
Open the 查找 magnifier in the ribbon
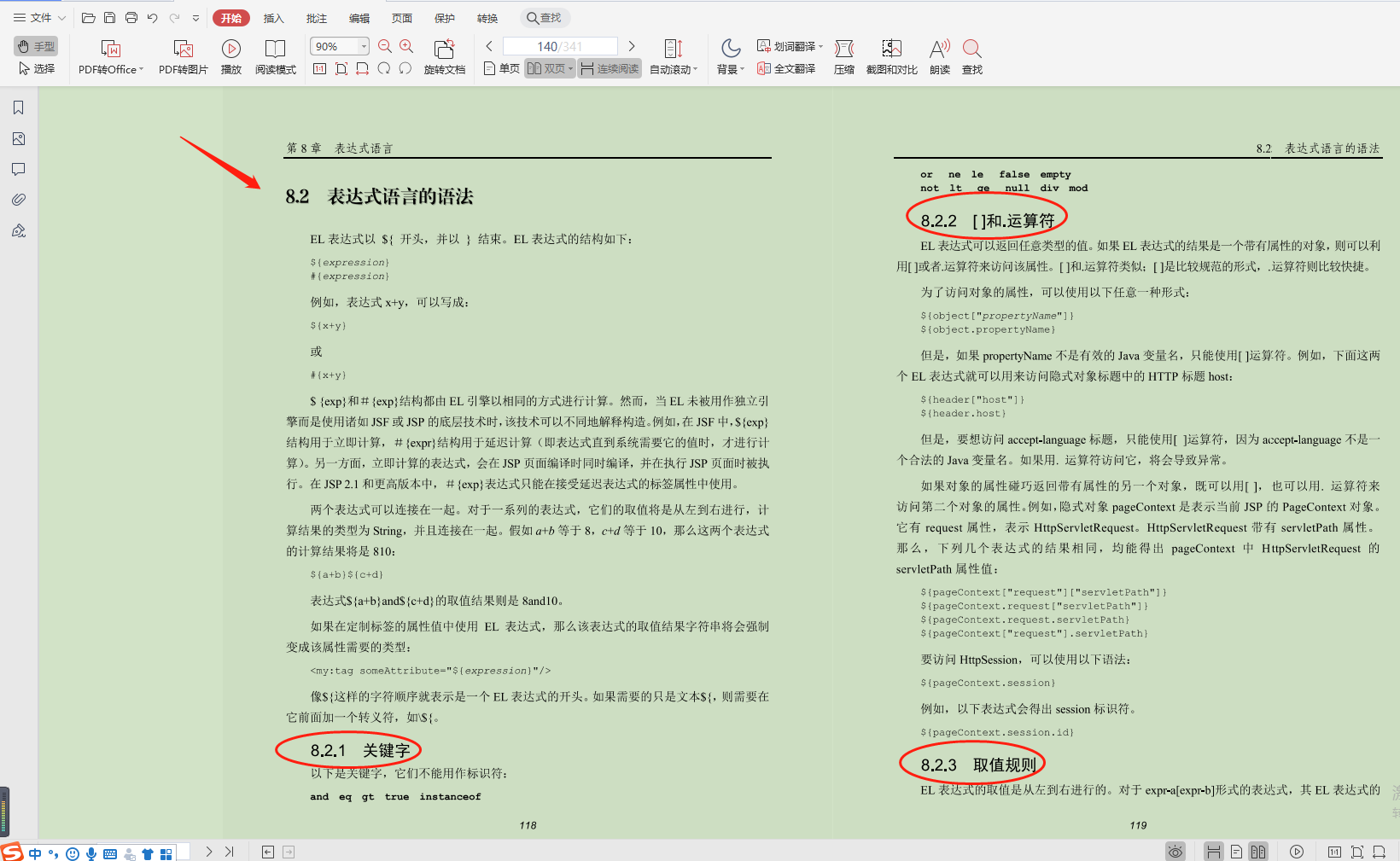[x=972, y=57]
